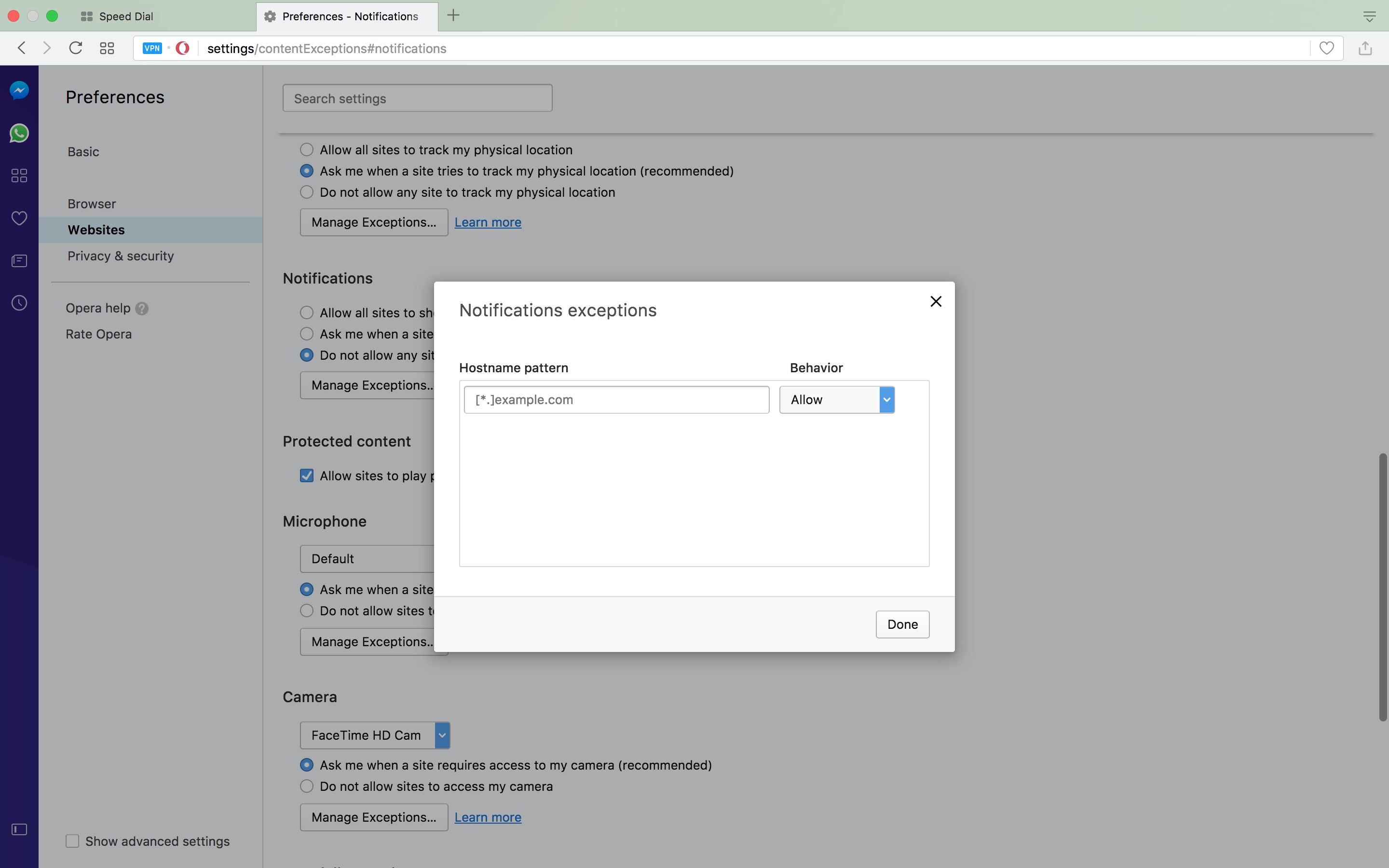Open Messenger in the sidebar
This screenshot has height=868, width=1389.
pos(19,90)
